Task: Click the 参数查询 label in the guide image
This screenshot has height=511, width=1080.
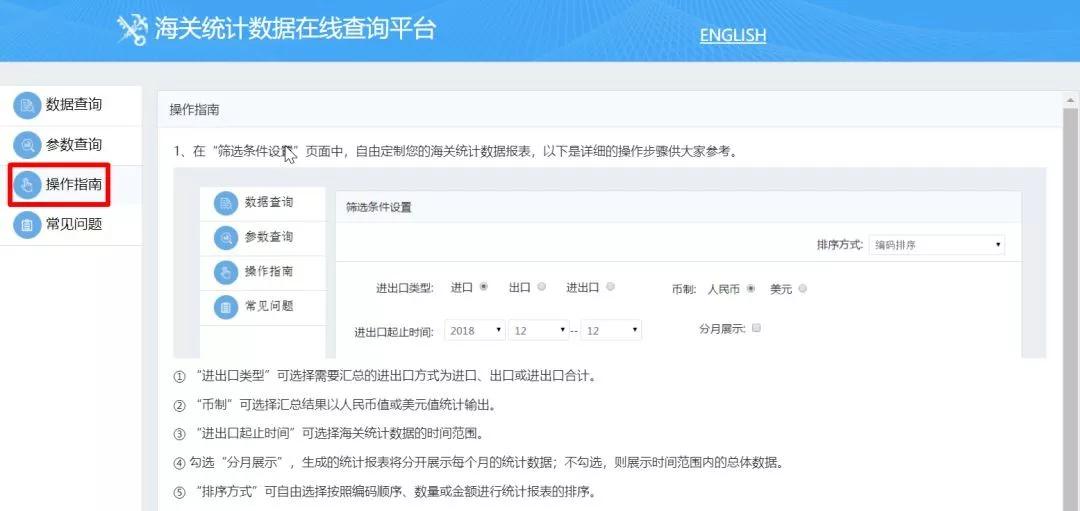Action: 269,237
